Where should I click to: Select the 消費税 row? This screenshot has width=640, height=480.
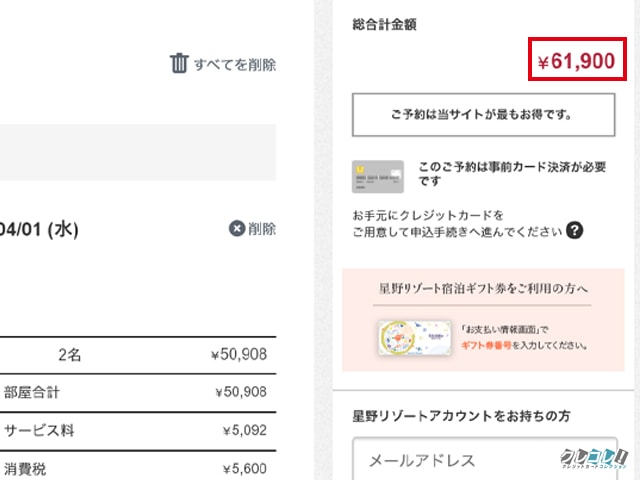pos(138,467)
